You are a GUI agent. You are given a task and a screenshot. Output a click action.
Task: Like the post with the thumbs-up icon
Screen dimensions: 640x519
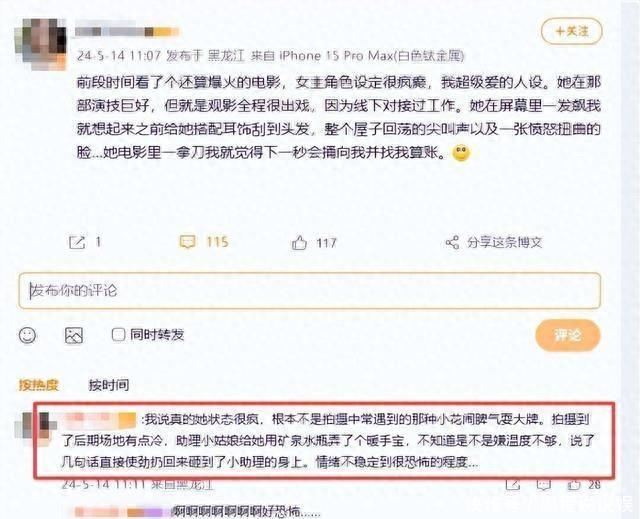click(299, 243)
